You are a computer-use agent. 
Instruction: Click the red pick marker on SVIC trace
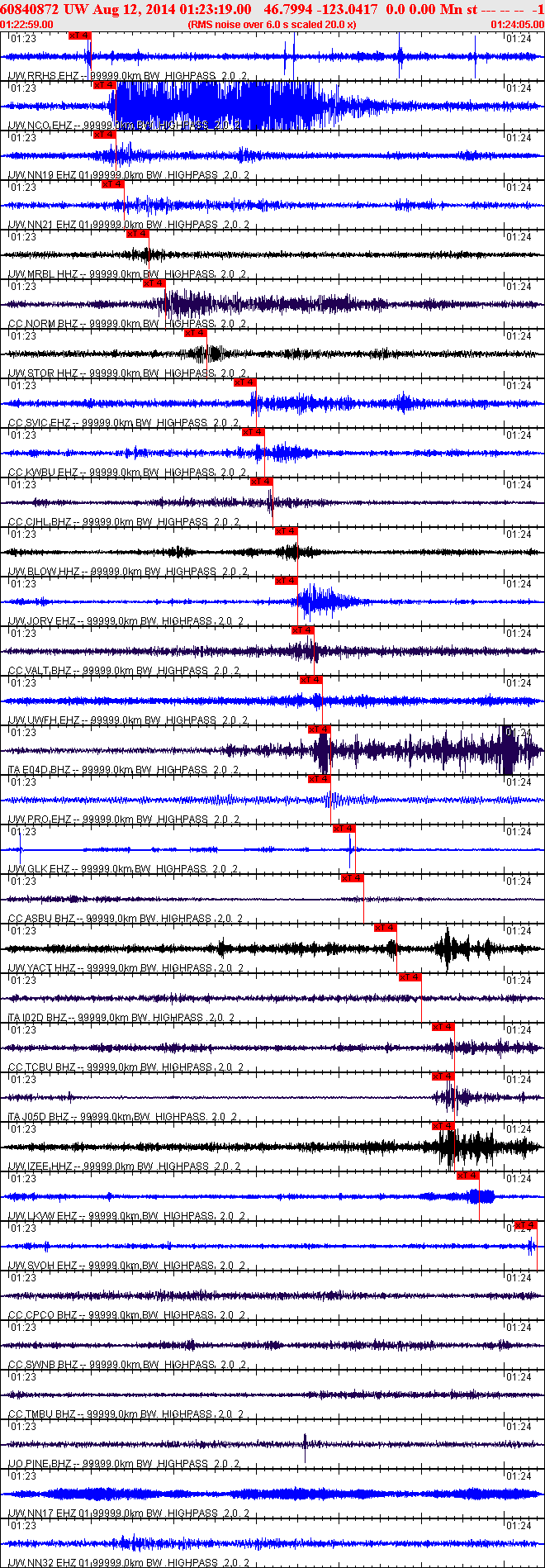[244, 382]
